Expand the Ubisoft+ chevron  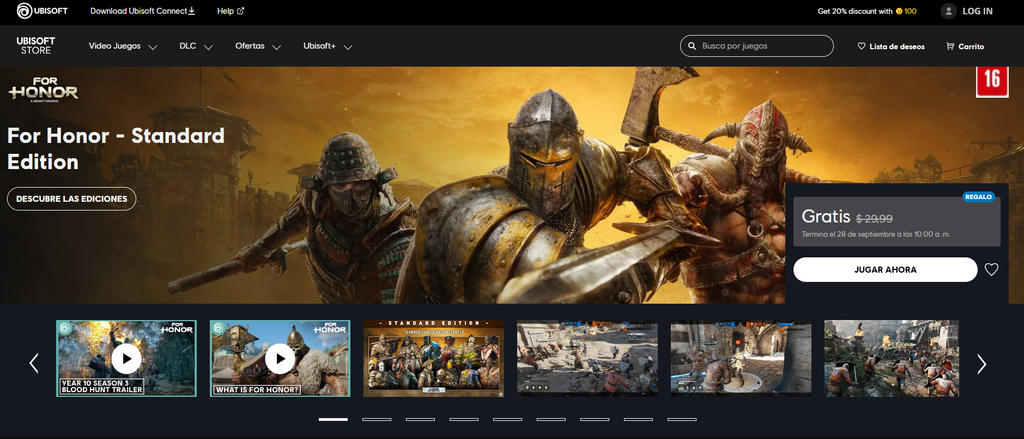(x=348, y=47)
